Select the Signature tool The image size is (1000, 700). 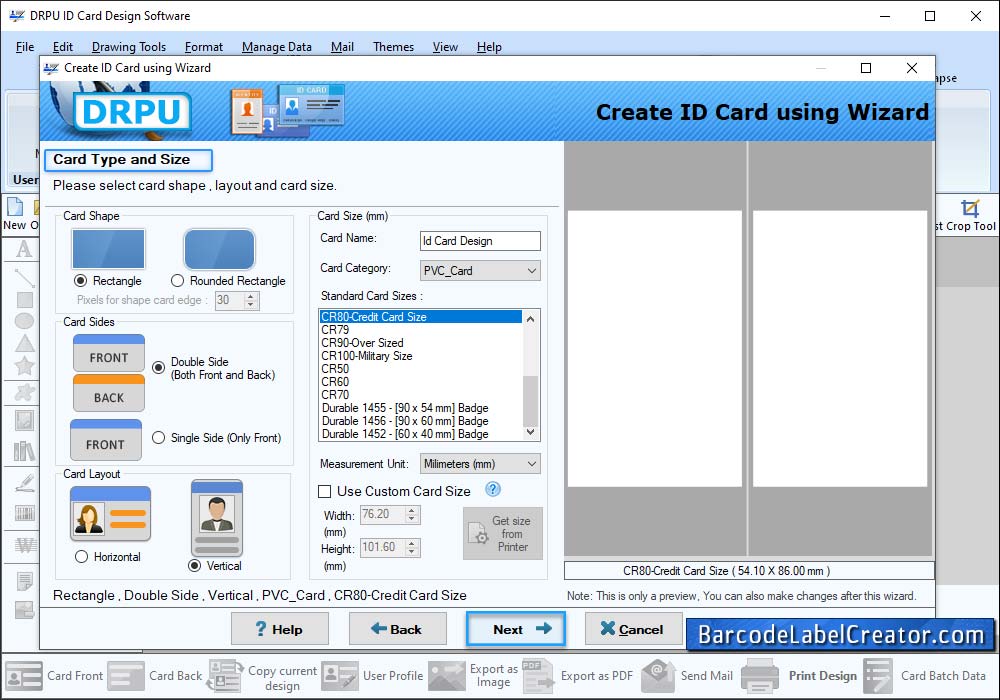(x=24, y=483)
